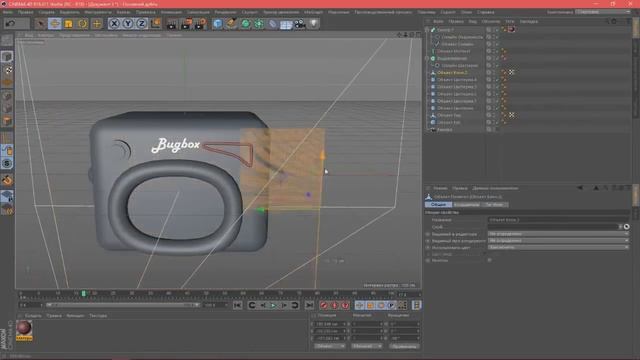Click the search icon in object manager

point(607,21)
